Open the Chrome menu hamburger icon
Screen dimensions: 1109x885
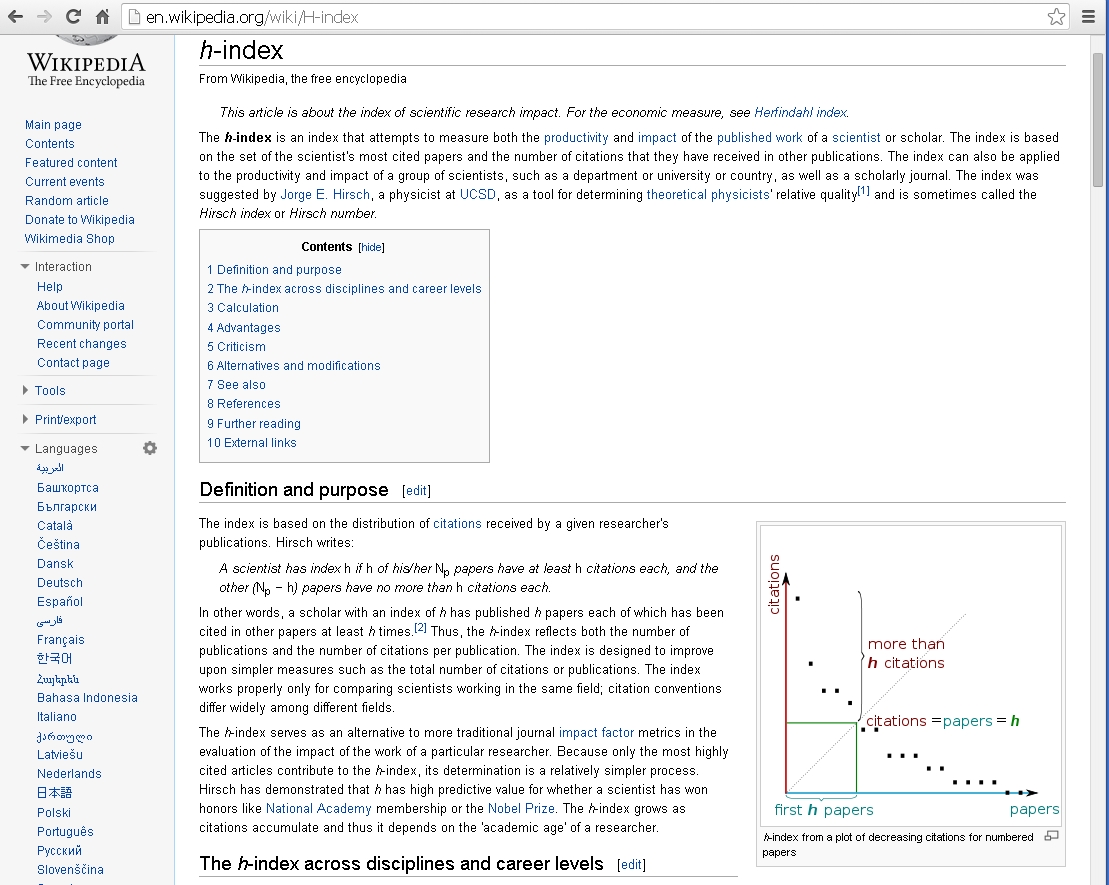point(1088,17)
